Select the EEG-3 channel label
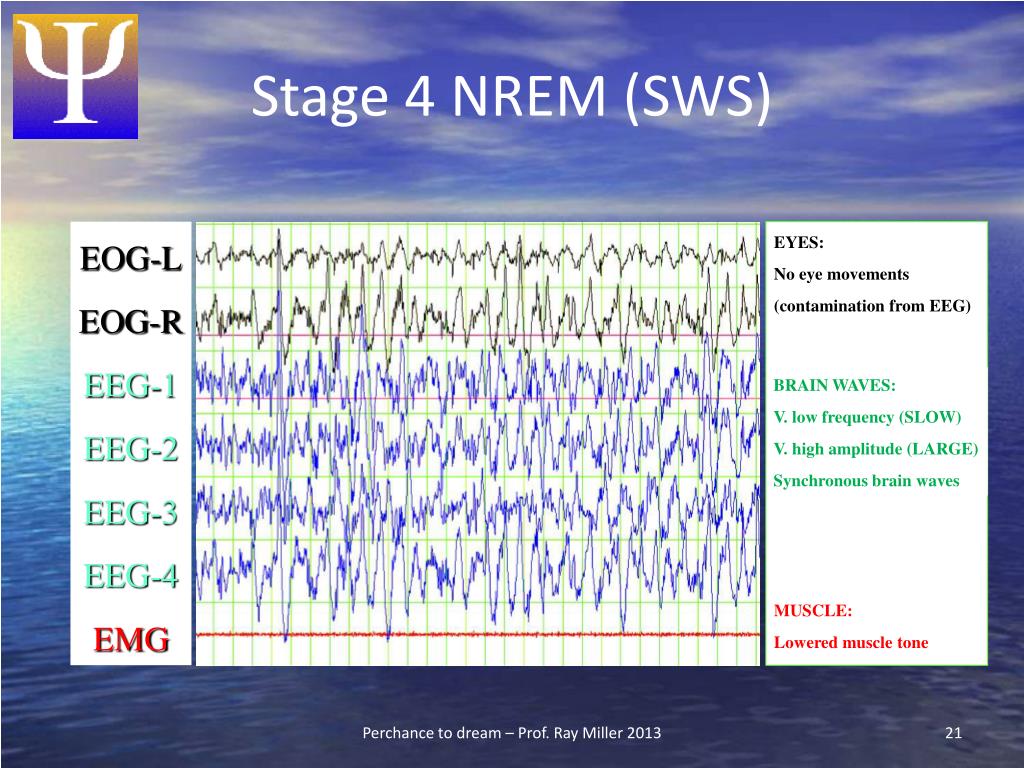This screenshot has height=768, width=1024. pos(131,513)
